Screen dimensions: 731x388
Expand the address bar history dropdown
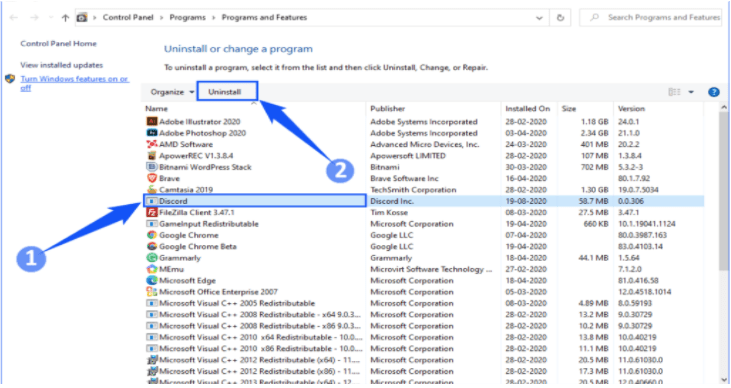pos(539,18)
